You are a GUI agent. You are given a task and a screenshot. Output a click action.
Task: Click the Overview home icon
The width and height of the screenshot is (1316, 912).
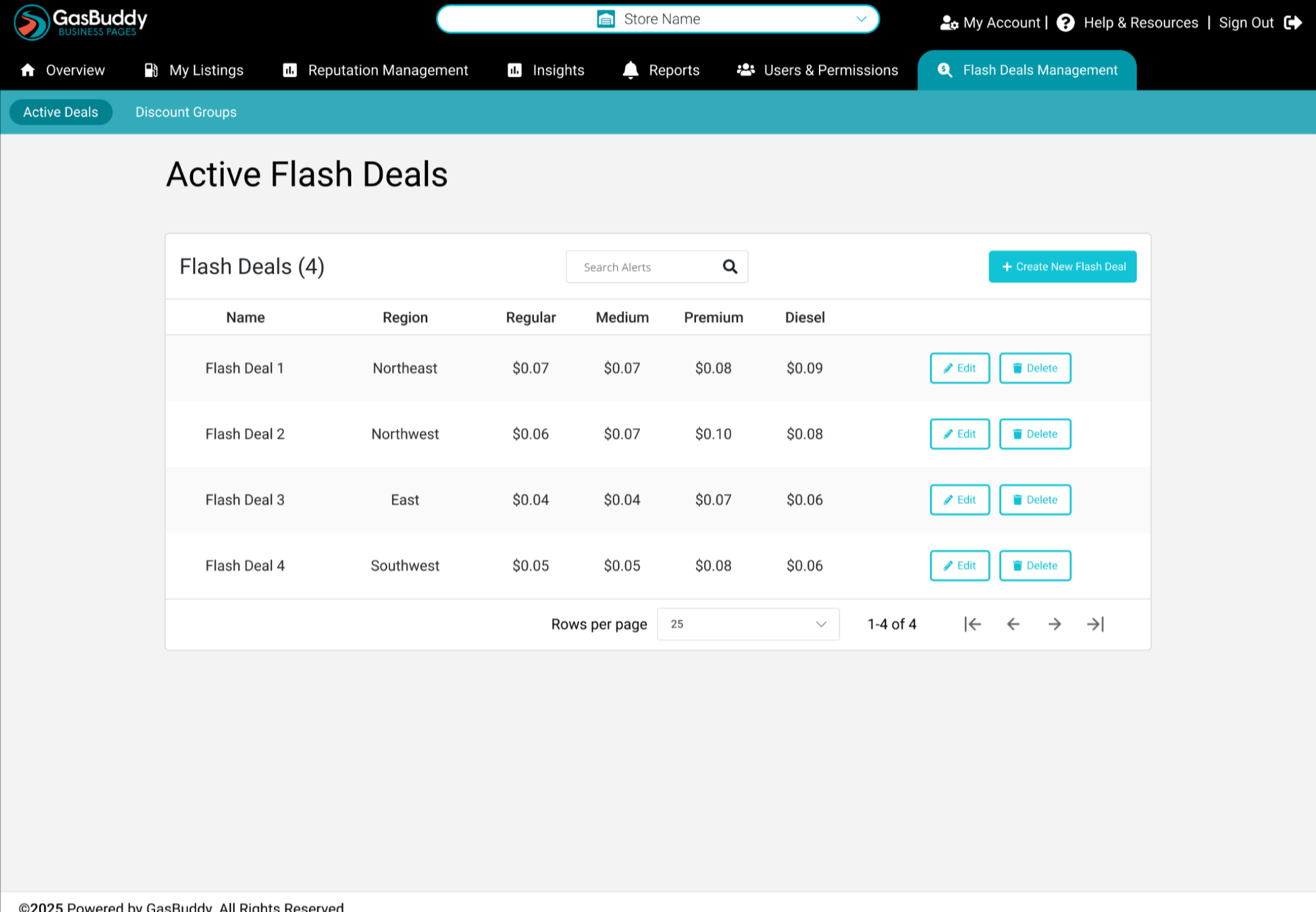[28, 70]
